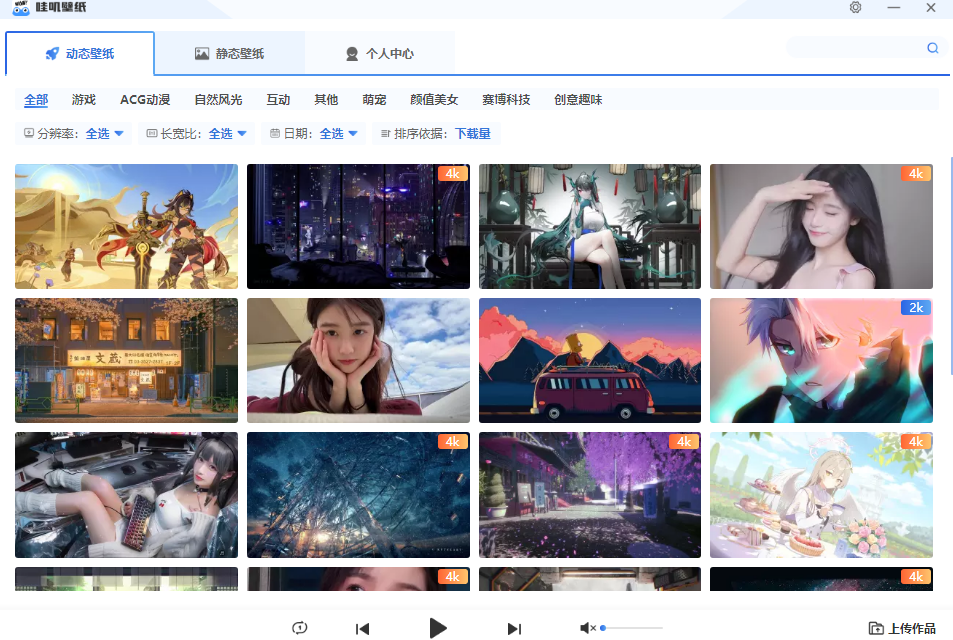Open the girl holding keyboard wallpaper
The height and width of the screenshot is (640, 953).
click(x=126, y=495)
